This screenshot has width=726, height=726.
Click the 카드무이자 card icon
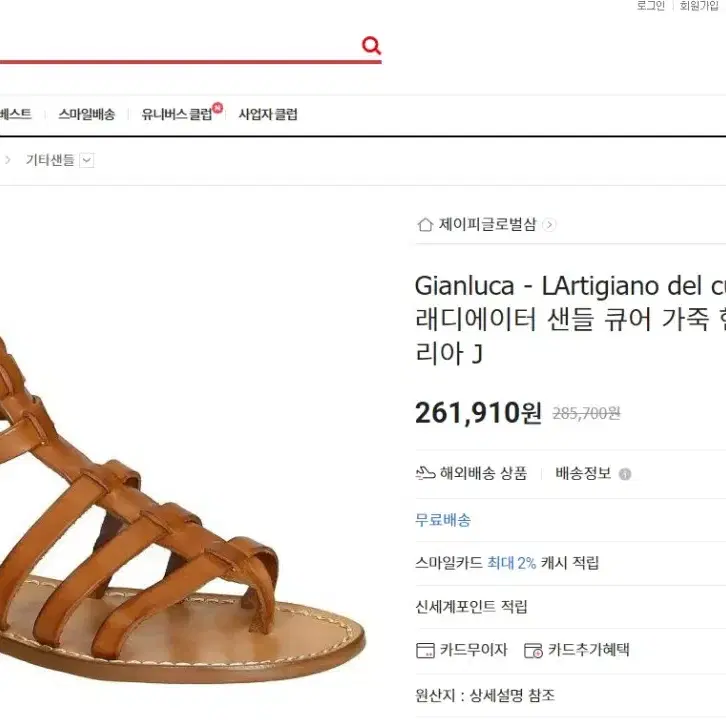click(x=425, y=650)
